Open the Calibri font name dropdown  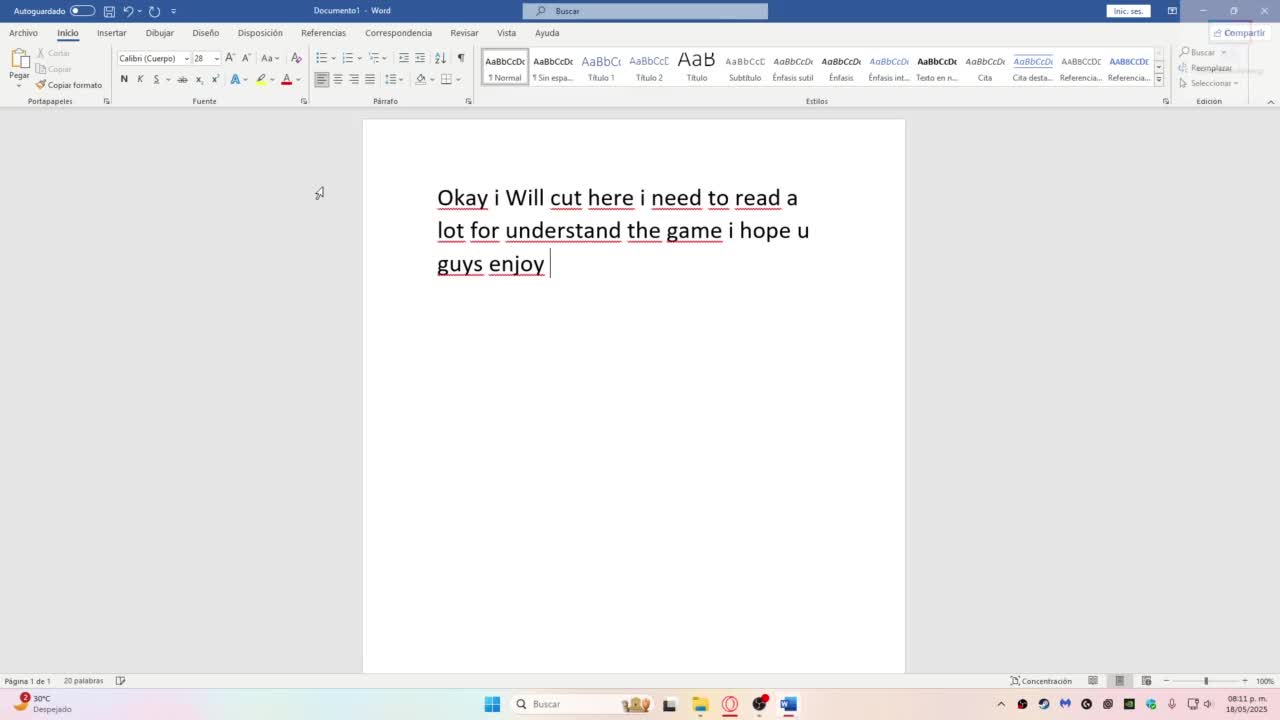click(186, 58)
